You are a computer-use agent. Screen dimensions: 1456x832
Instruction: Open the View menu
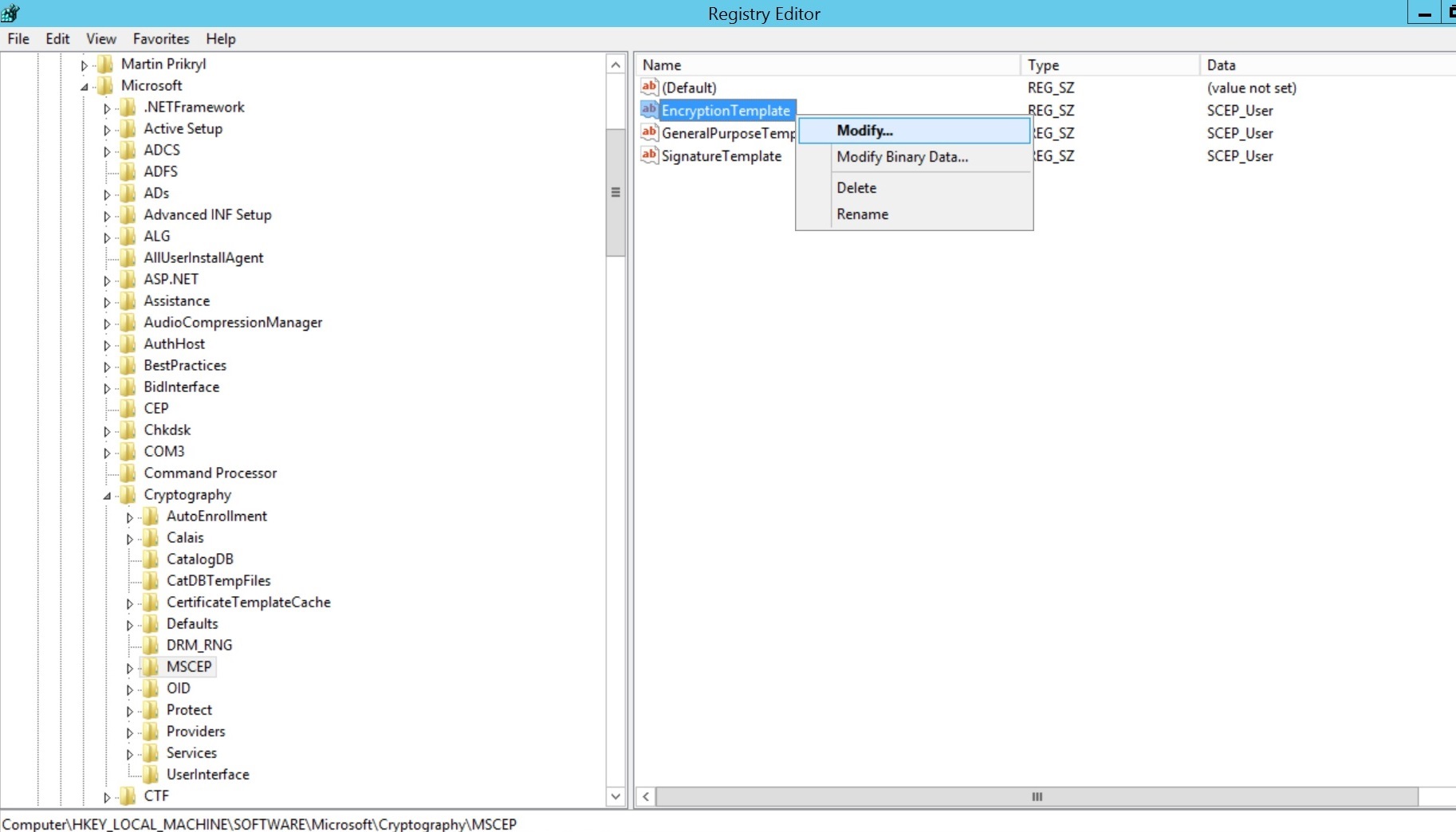tap(100, 38)
